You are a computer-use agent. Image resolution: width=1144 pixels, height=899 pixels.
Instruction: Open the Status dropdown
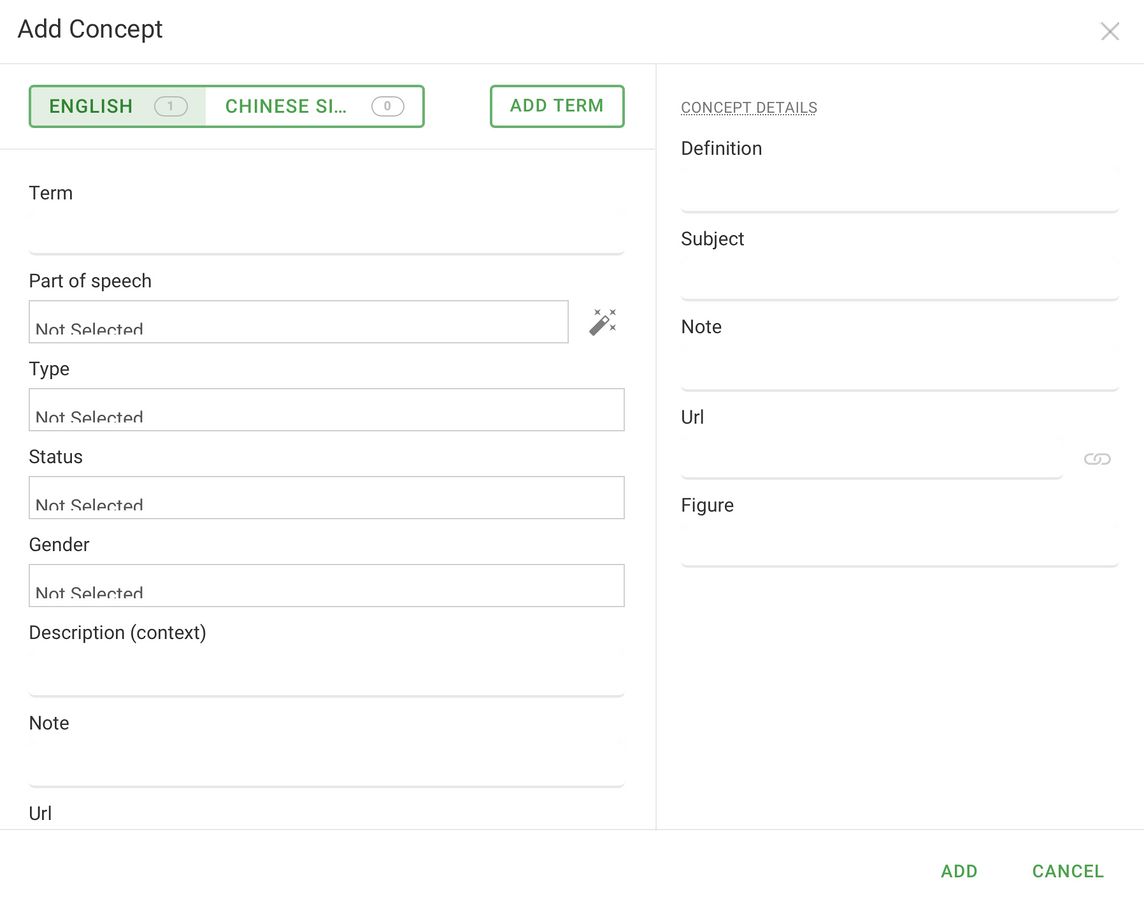pos(326,498)
